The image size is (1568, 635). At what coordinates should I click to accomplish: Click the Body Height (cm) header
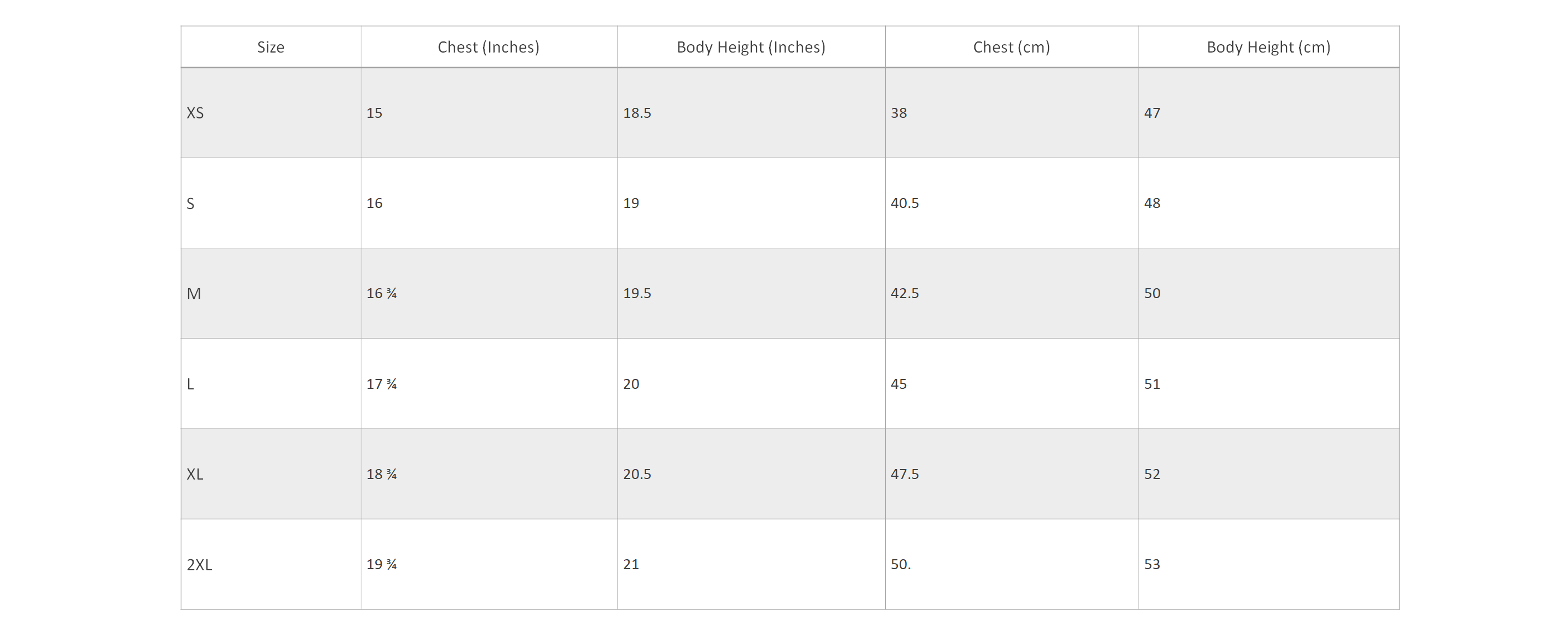pyautogui.click(x=1269, y=47)
